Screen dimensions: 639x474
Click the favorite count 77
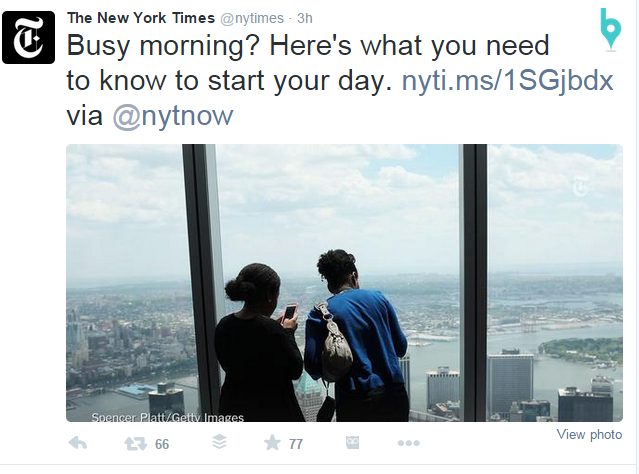pos(296,444)
